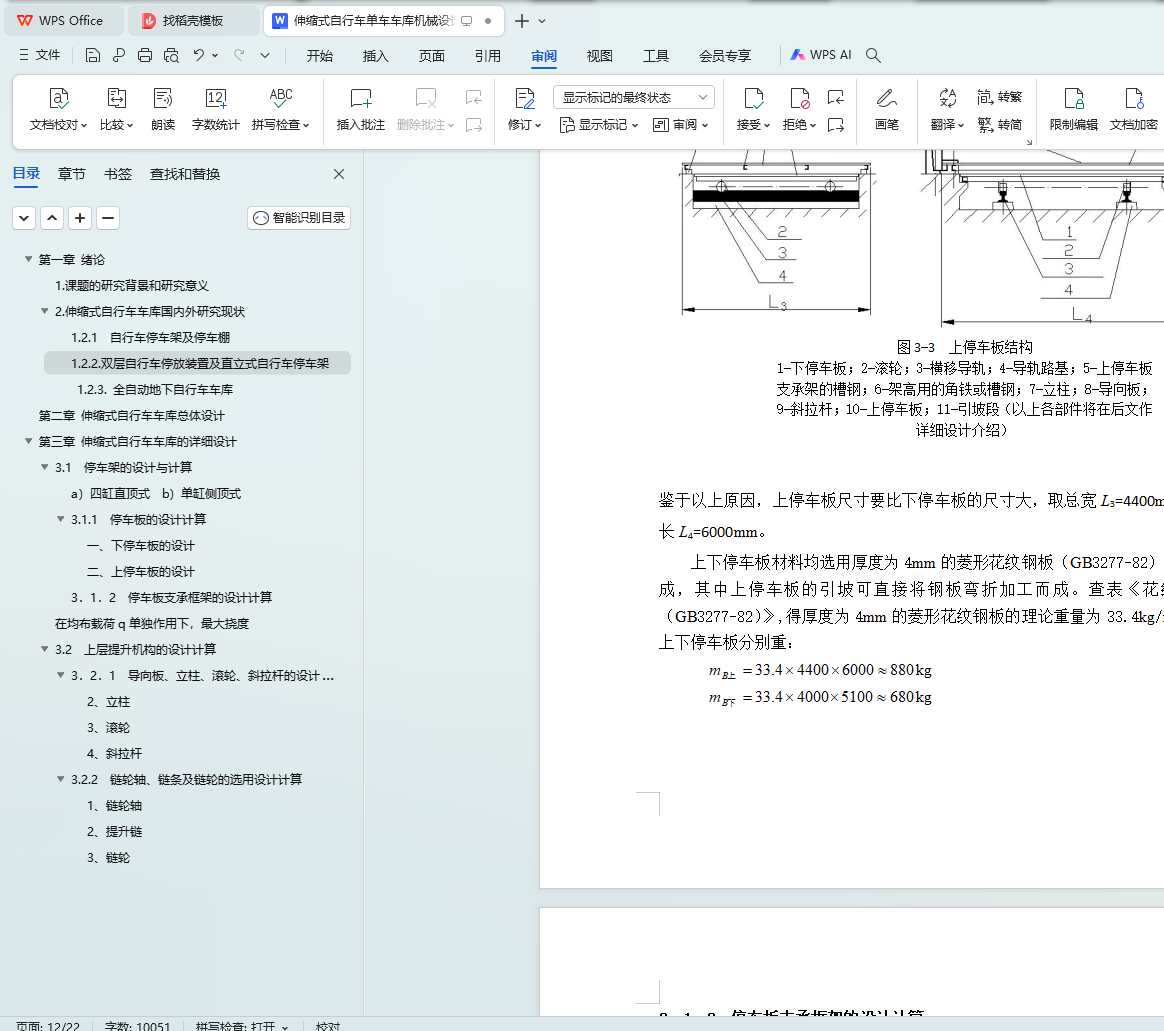Click word count 10051 in status bar
1164x1031 pixels.
137,1025
